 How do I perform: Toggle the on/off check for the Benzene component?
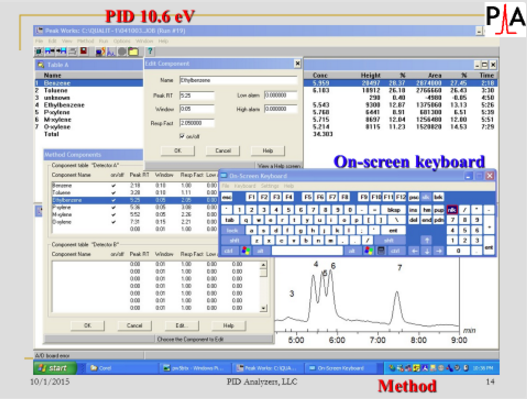114,186
